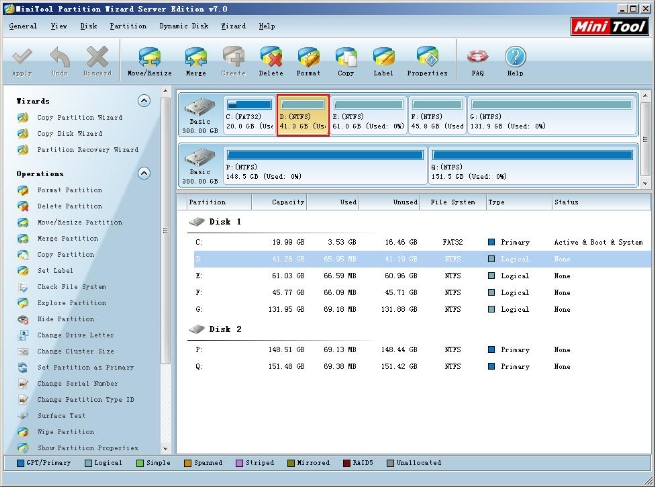Select the F: row in partition list
This screenshot has height=487, width=655.
[423, 292]
